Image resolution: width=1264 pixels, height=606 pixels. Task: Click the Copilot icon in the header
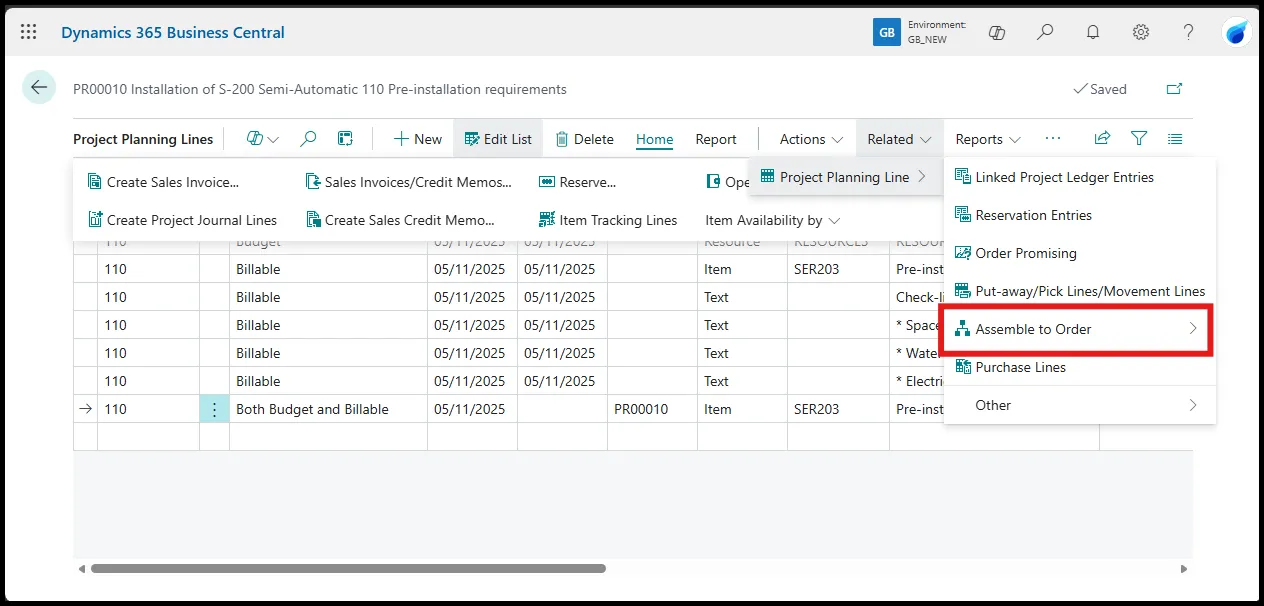pos(997,32)
